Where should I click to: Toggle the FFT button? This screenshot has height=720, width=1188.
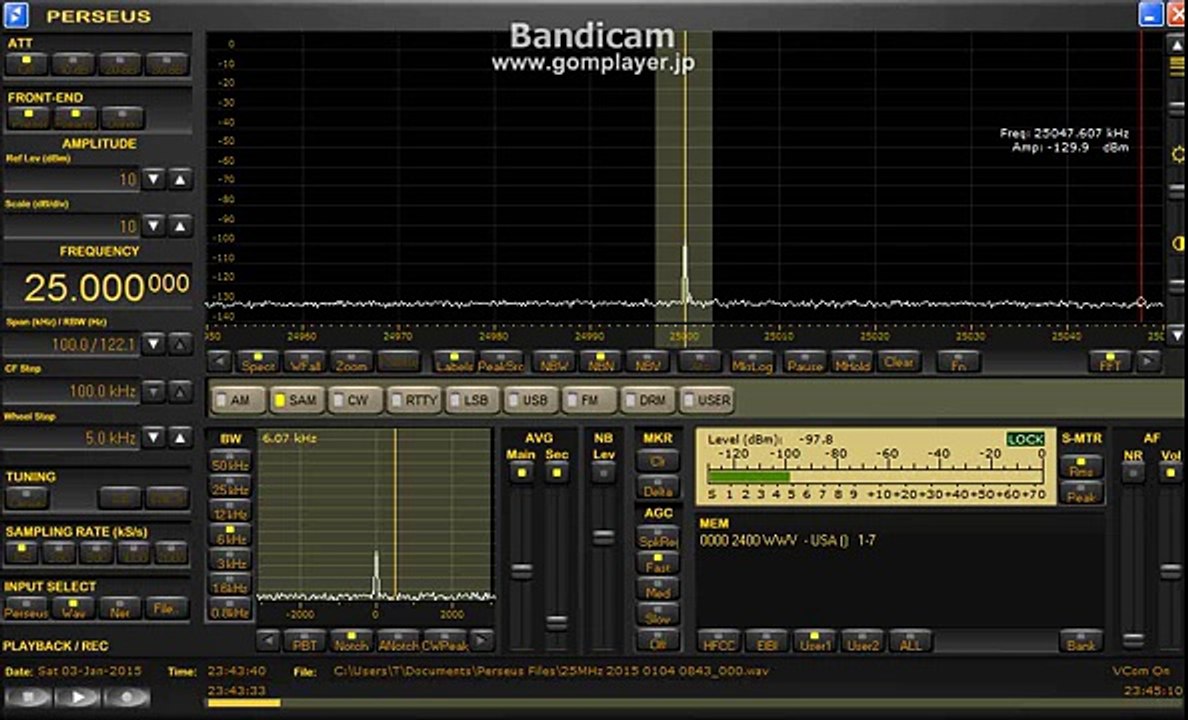[x=1110, y=362]
